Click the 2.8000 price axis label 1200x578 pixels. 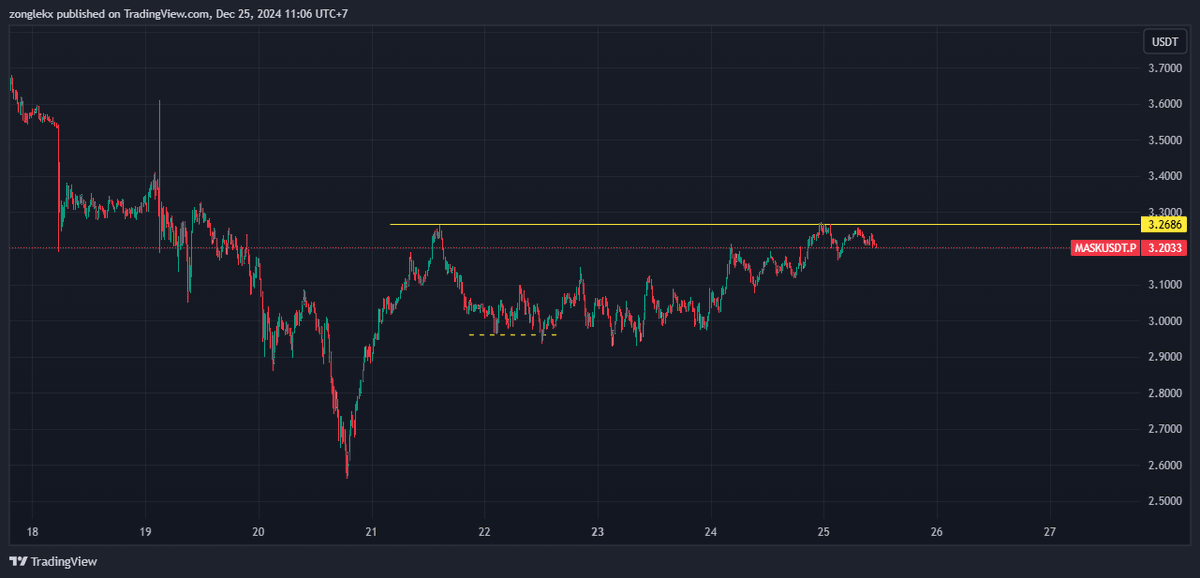coord(1165,393)
